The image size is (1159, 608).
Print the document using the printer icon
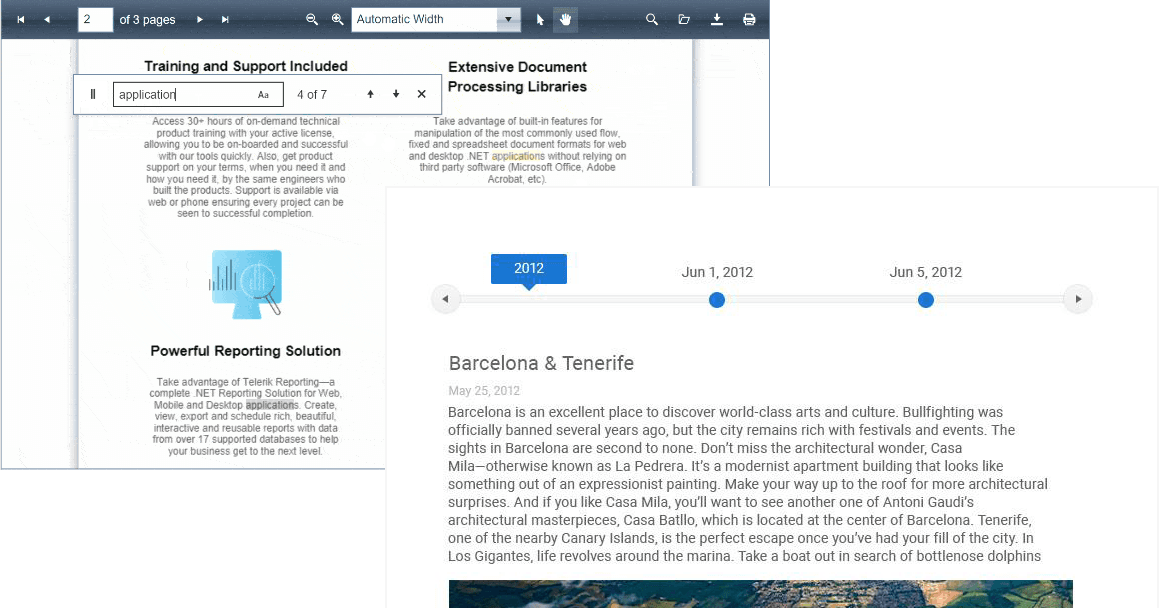click(x=749, y=19)
